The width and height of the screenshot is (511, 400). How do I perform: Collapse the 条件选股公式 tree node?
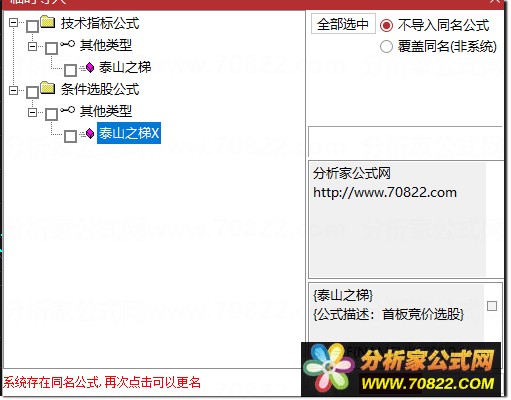tap(13, 90)
